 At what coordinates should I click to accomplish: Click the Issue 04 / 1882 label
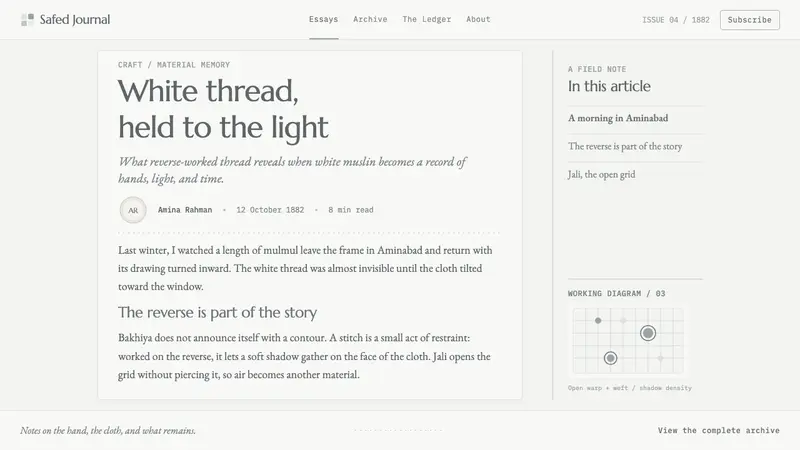coord(676,20)
